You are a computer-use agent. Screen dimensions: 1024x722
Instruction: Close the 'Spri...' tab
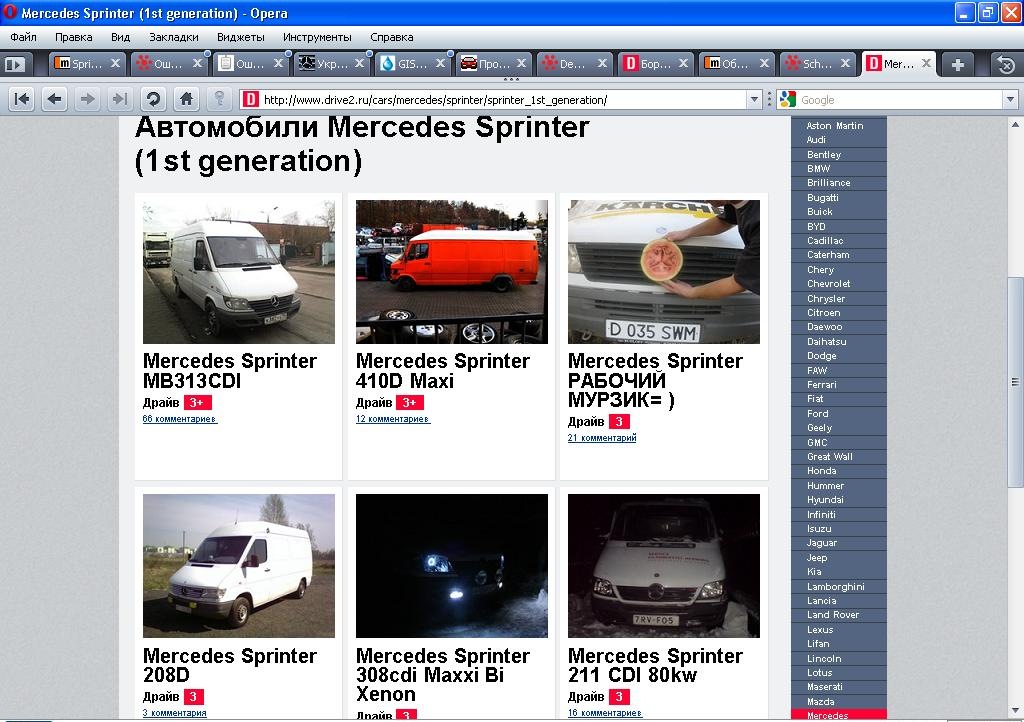click(x=115, y=63)
